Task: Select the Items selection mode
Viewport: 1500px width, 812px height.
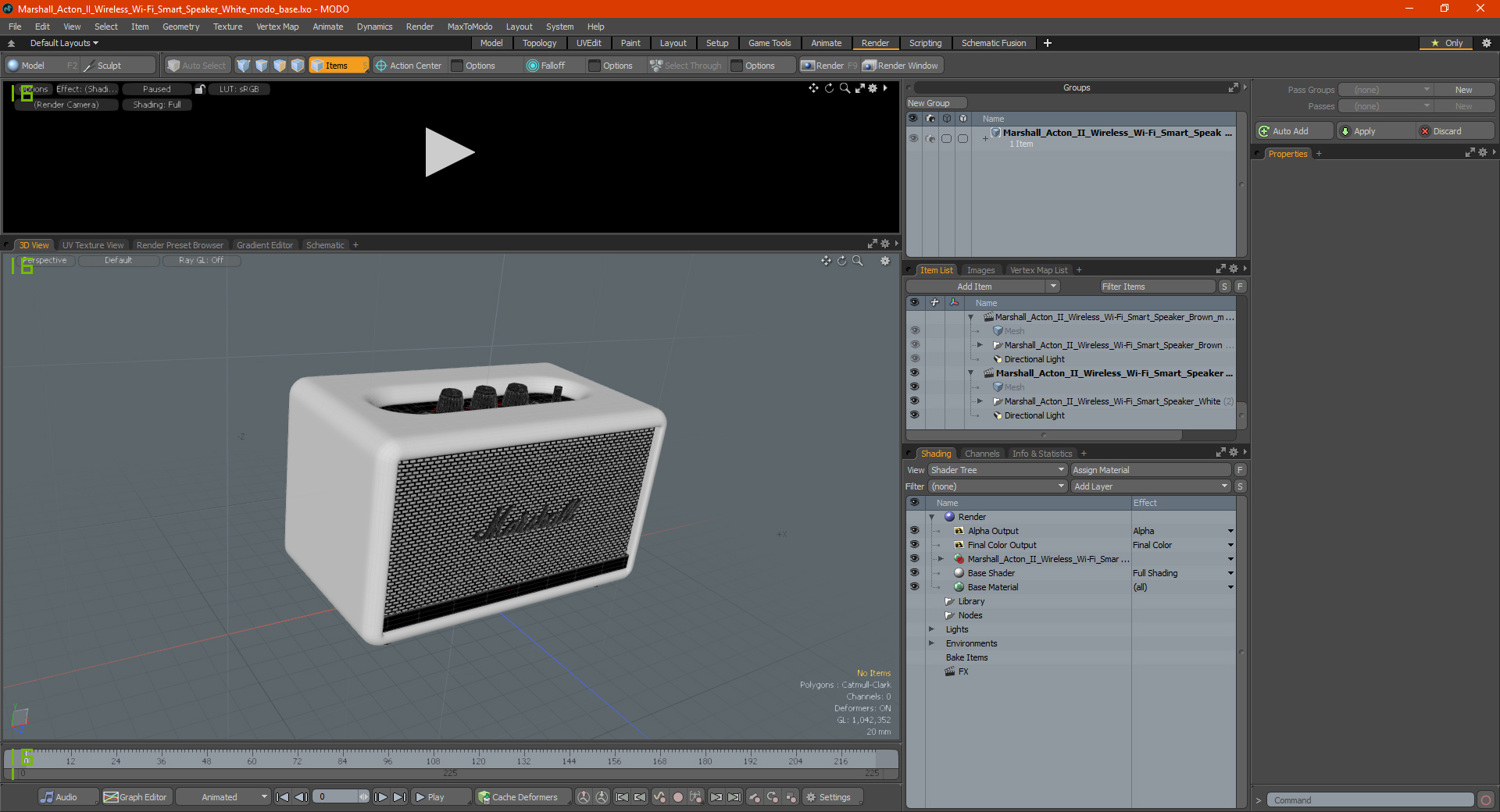Action: click(x=338, y=66)
